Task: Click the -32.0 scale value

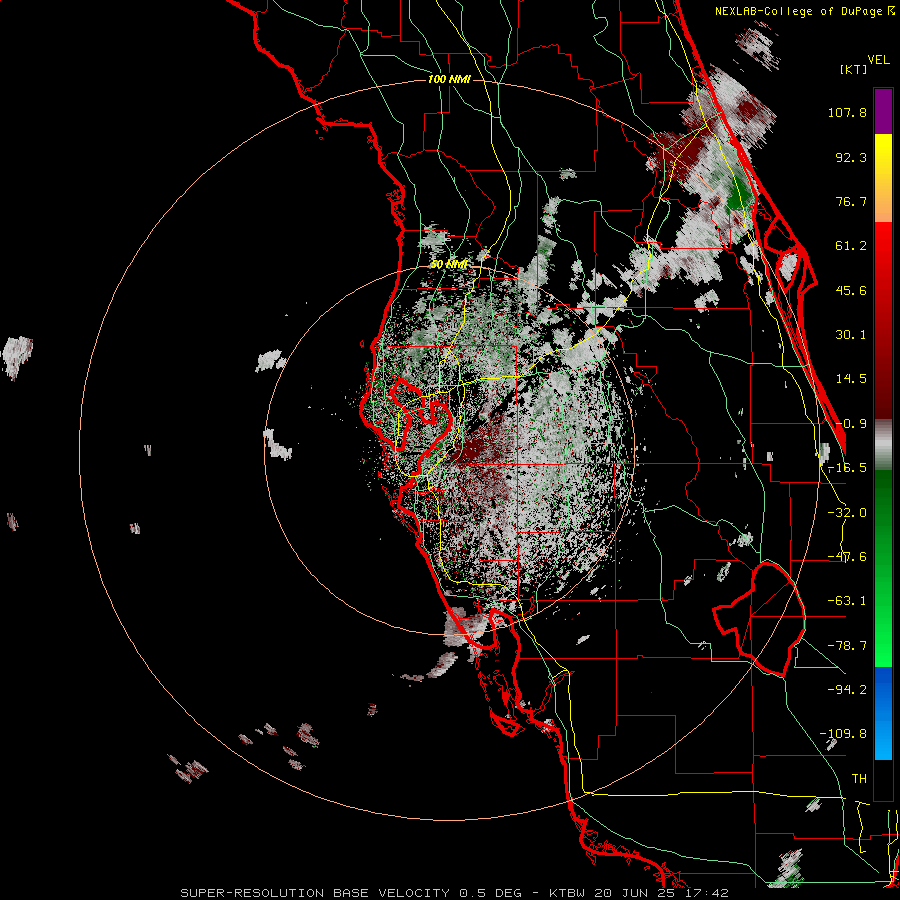Action: point(847,513)
